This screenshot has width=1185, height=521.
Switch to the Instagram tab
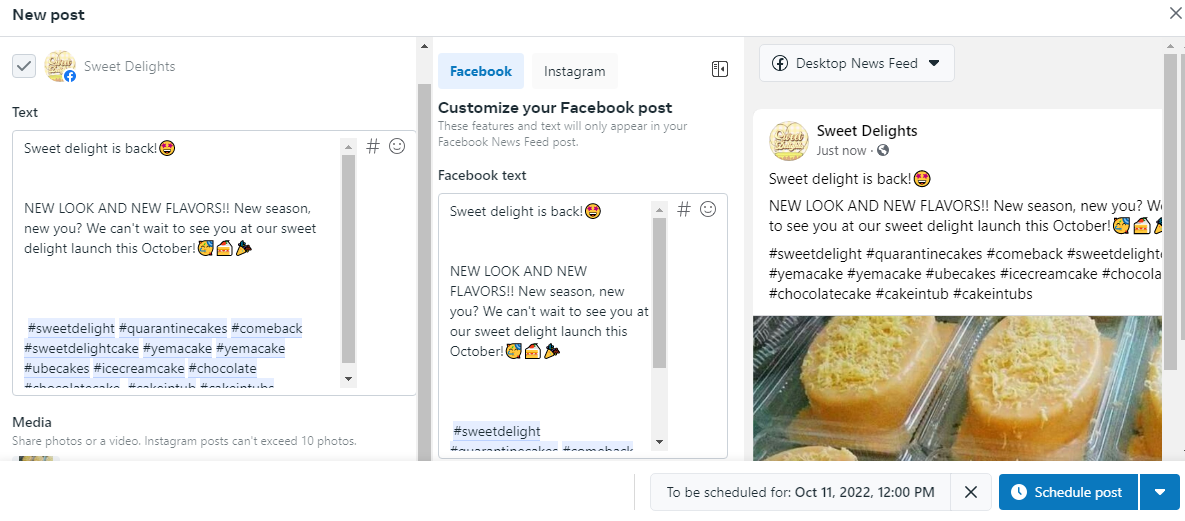coord(574,71)
